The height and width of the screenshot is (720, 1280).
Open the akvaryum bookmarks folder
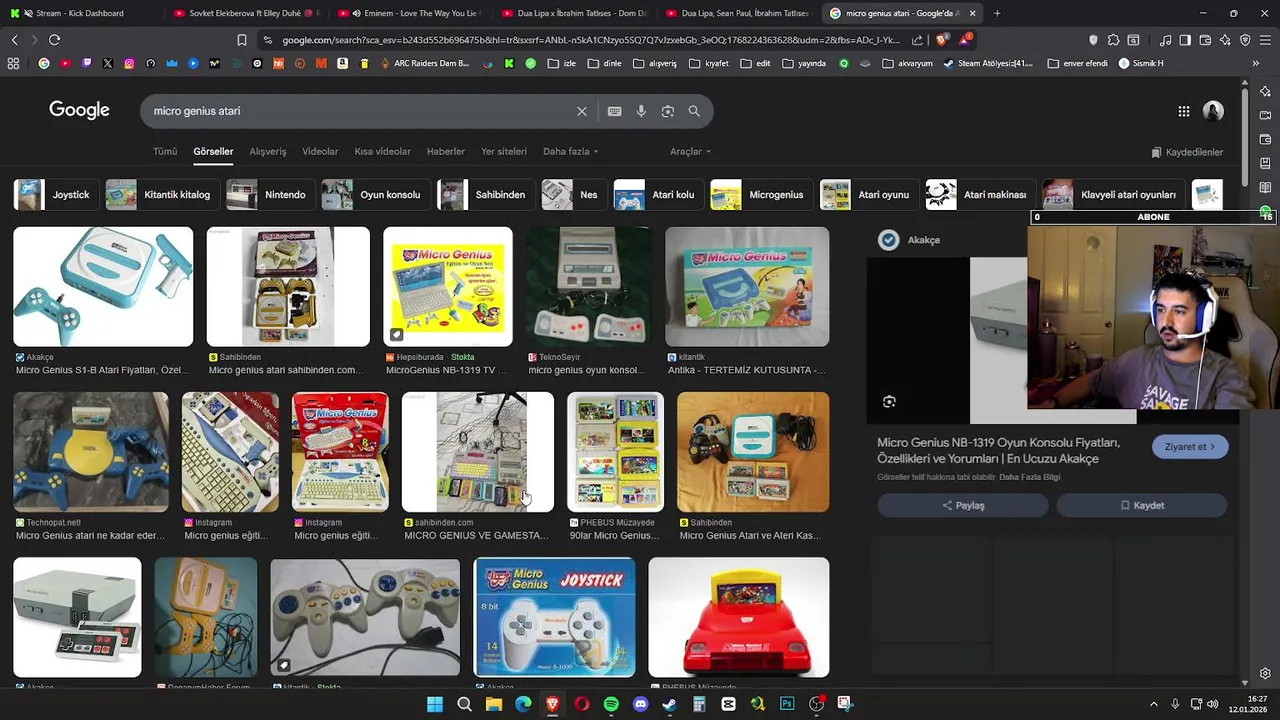point(908,63)
